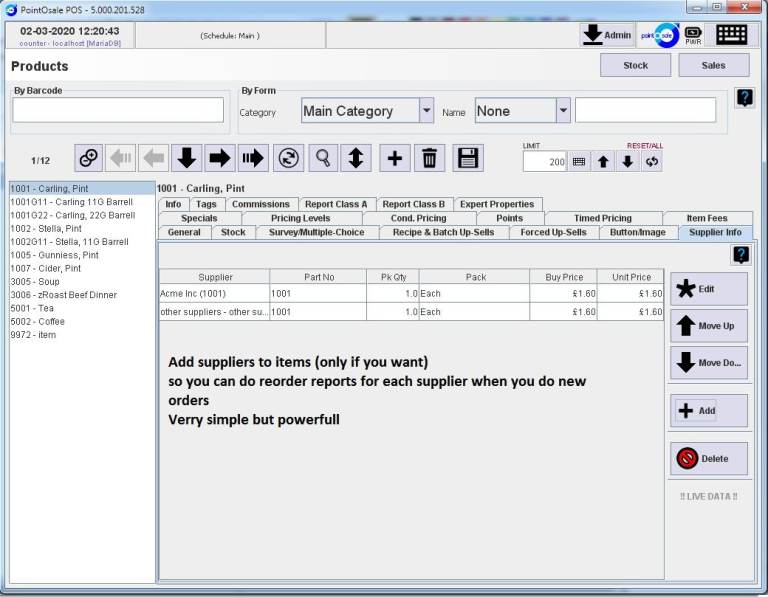Image resolution: width=768 pixels, height=597 pixels.
Task: Open the Name filter dropdown
Action: (x=563, y=111)
